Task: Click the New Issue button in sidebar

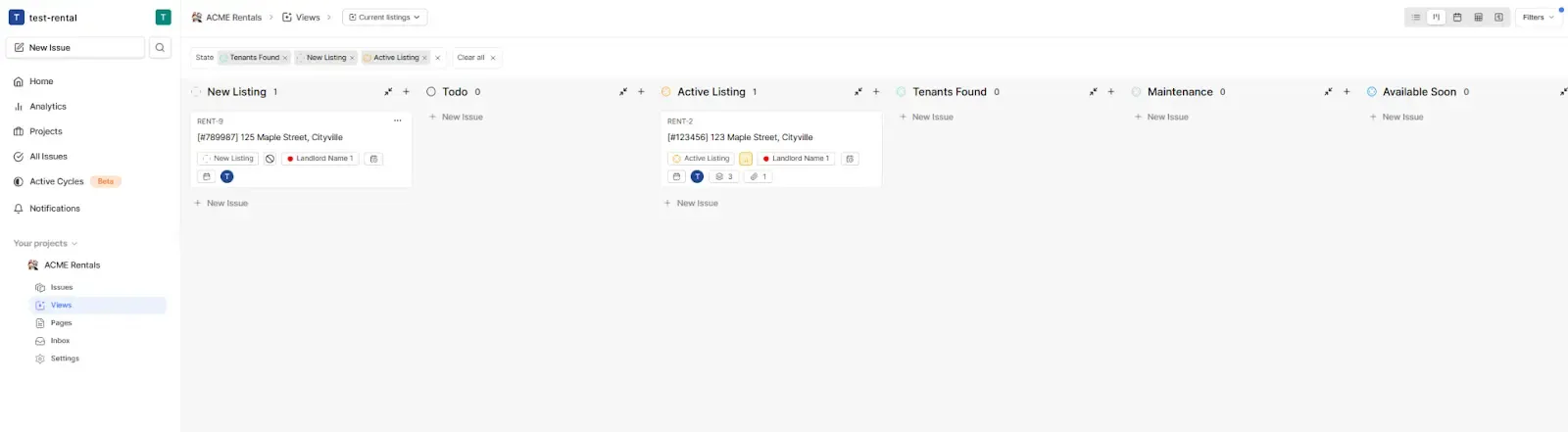Action: click(x=75, y=47)
